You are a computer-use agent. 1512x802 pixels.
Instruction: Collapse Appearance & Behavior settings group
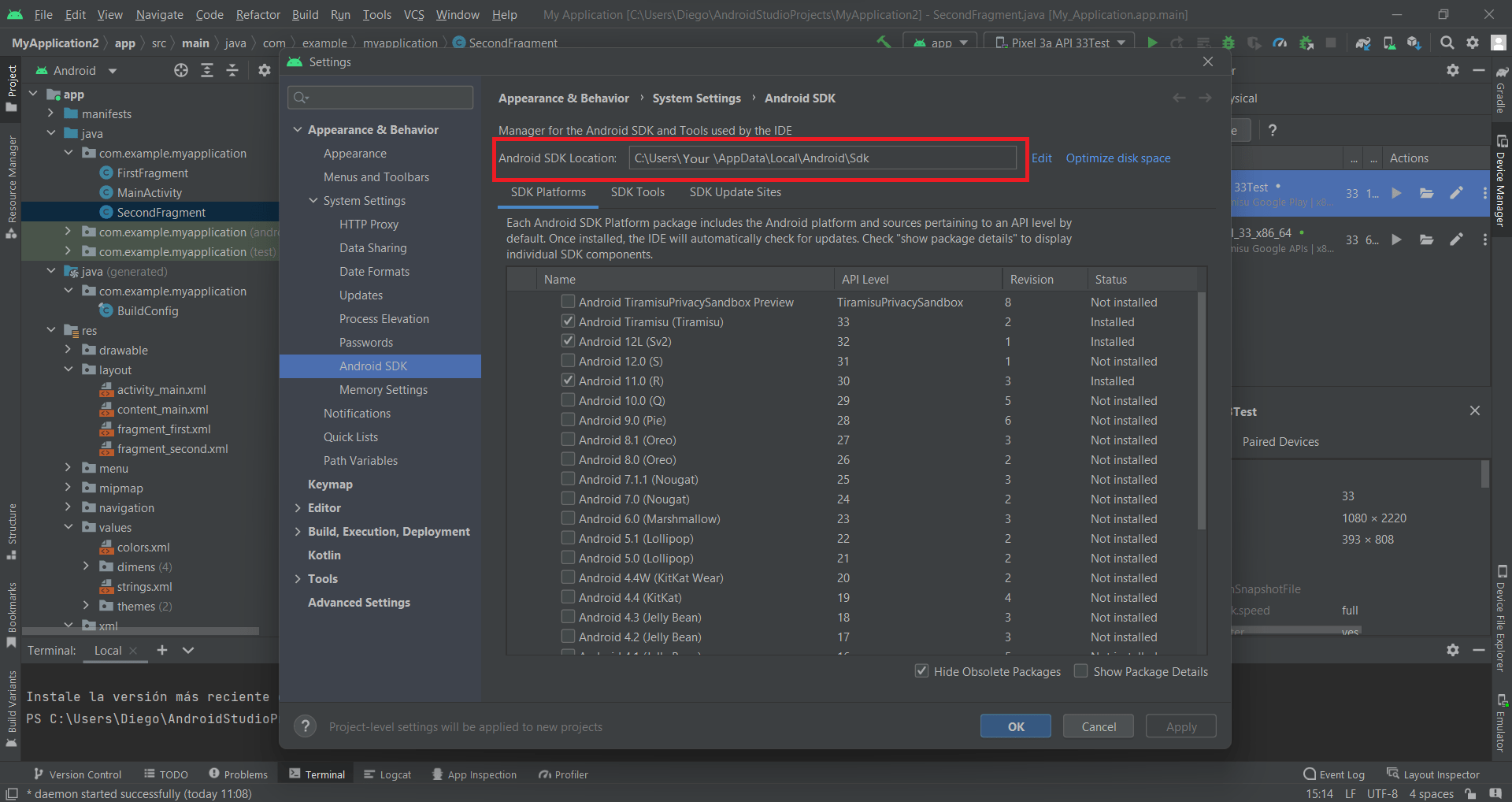pos(298,129)
